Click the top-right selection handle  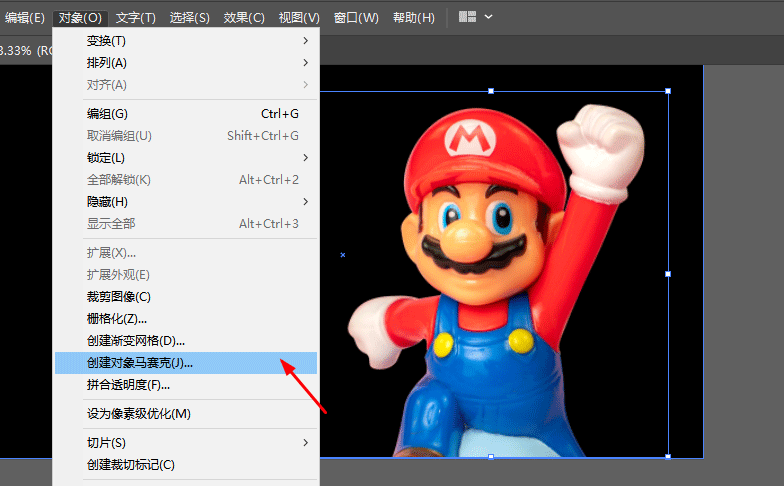pos(668,91)
